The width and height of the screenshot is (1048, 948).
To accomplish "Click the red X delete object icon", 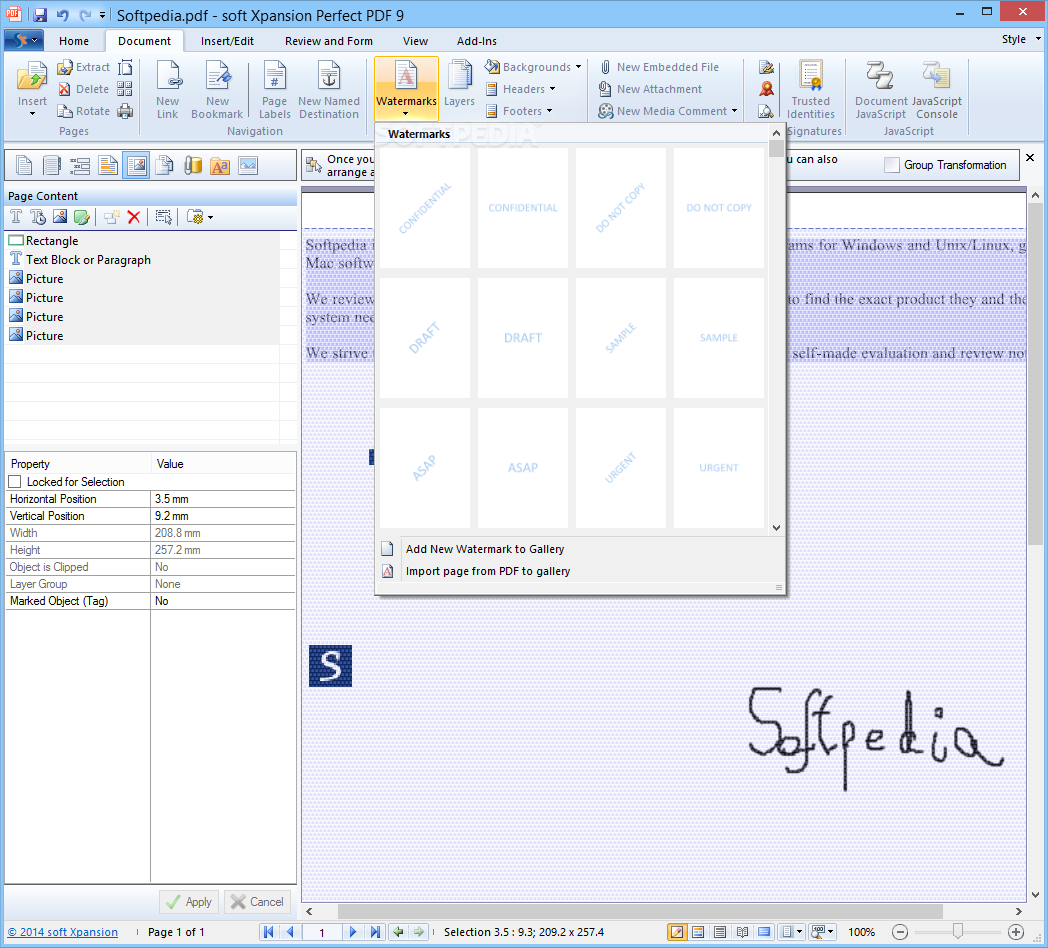I will 134,217.
